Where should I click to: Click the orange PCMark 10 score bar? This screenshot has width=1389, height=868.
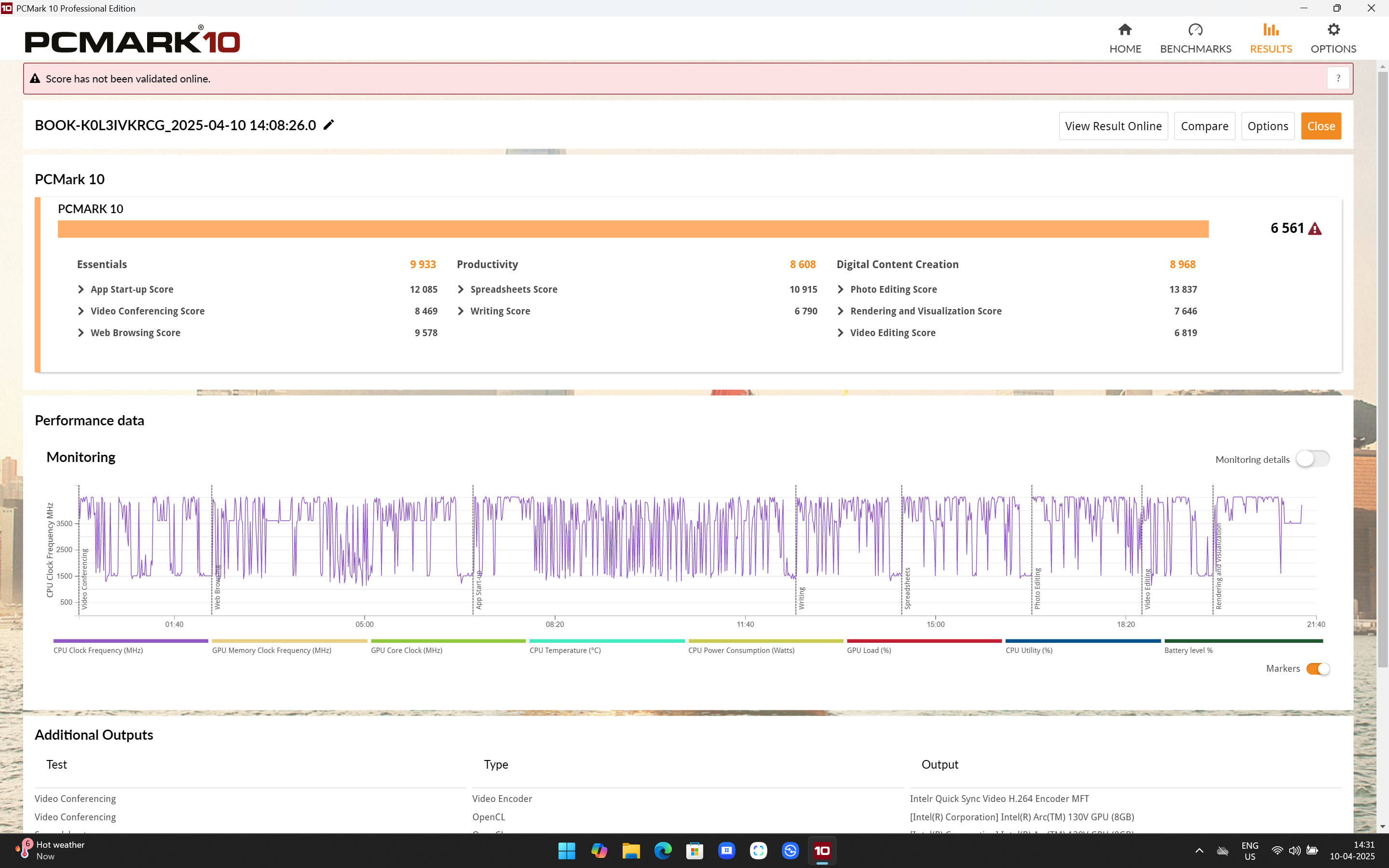633,229
